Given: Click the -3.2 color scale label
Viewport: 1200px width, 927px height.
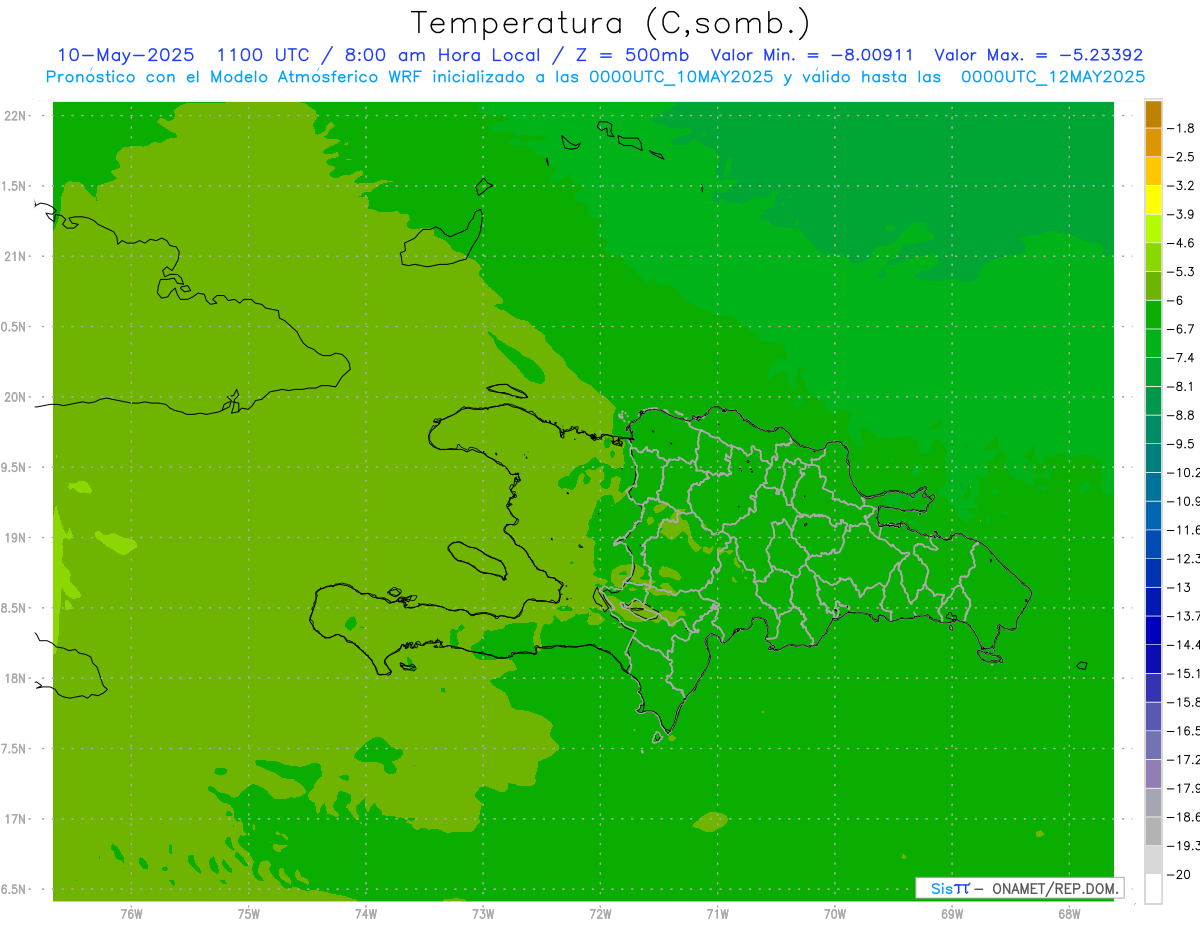Looking at the screenshot, I should [1182, 186].
